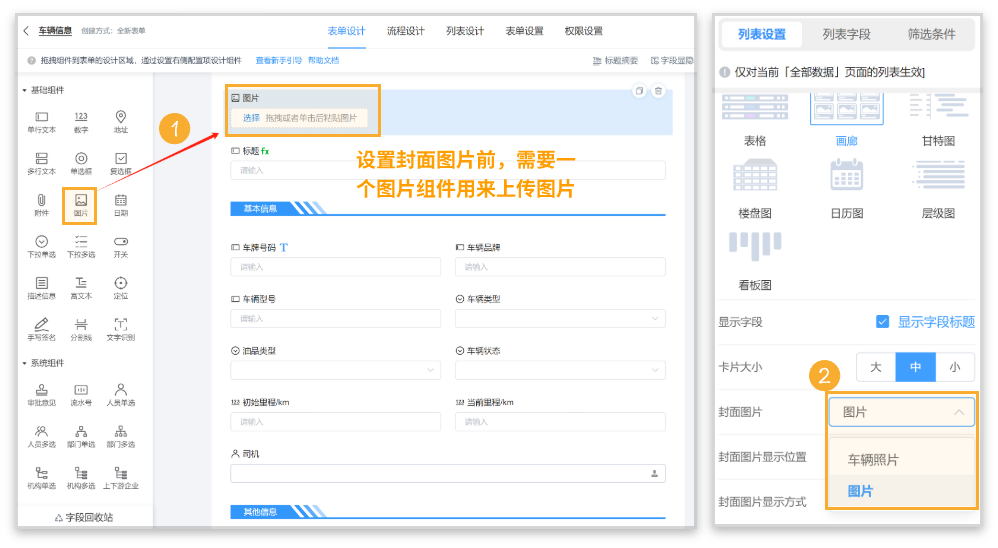
Task: Open the 封面图片 dropdown
Action: pyautogui.click(x=901, y=412)
